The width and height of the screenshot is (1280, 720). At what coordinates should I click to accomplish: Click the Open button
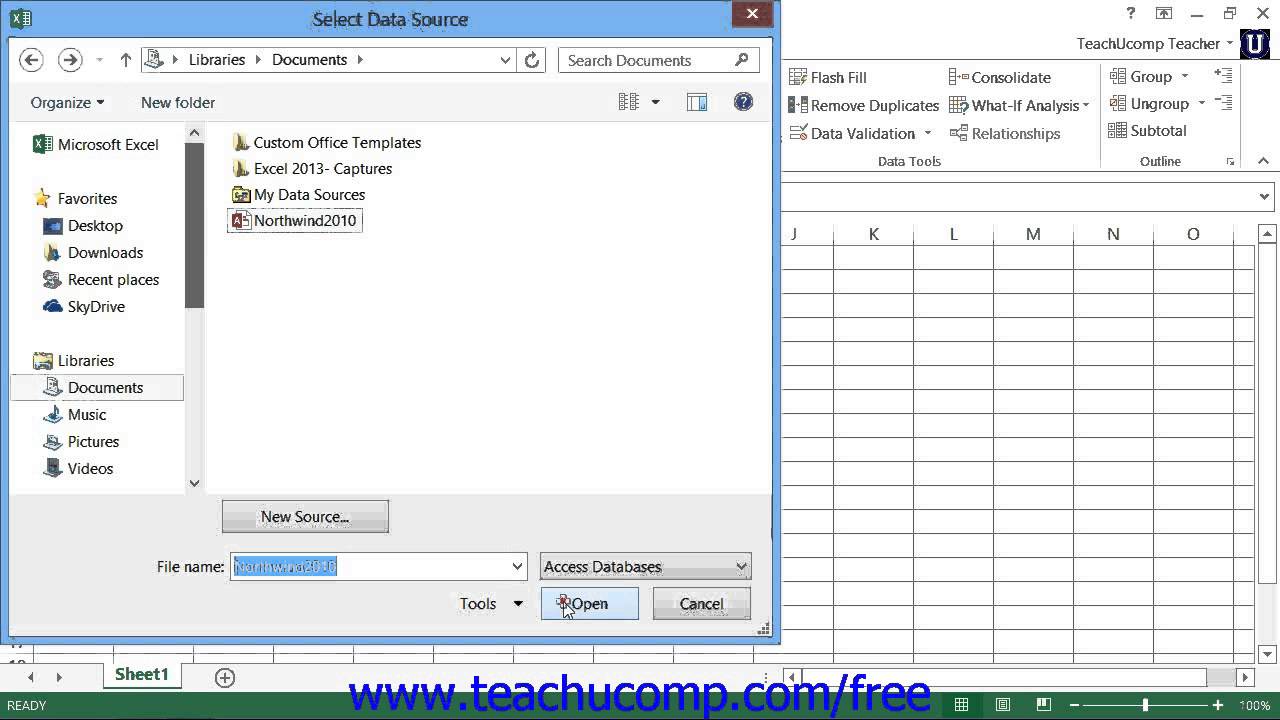coord(589,604)
